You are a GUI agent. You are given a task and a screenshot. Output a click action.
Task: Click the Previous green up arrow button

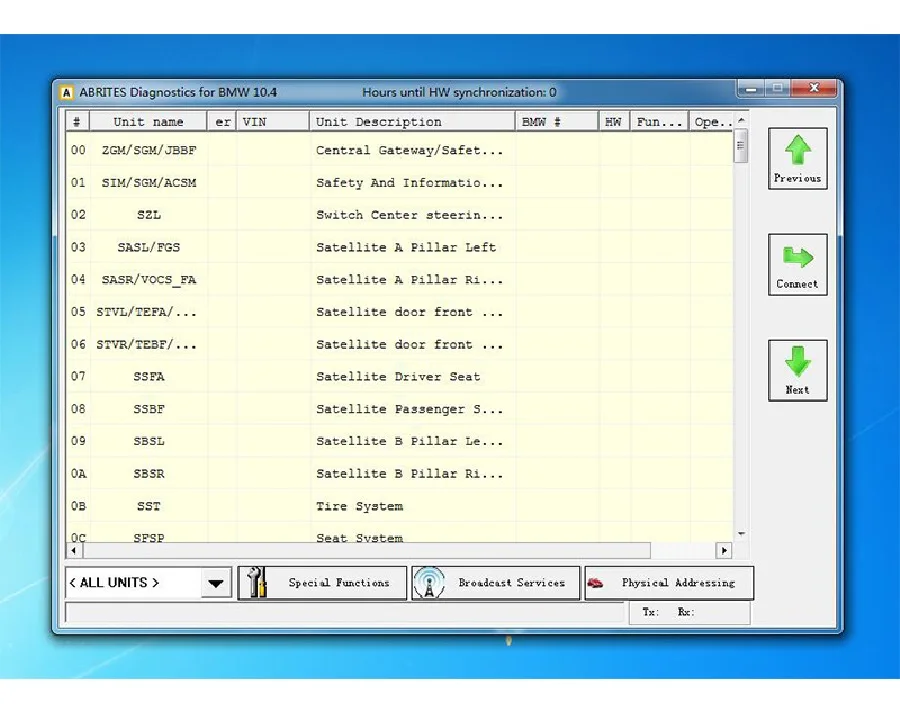797,158
